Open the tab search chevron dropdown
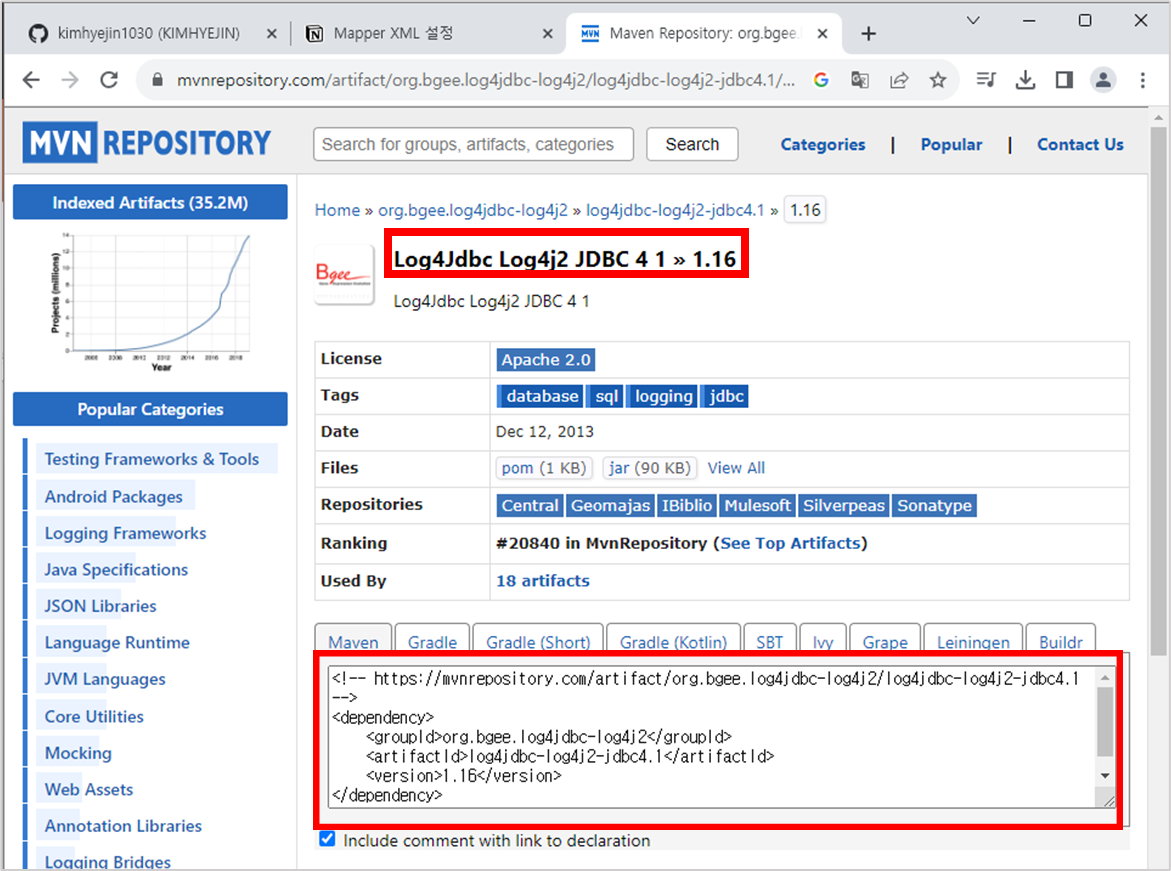Viewport: 1171px width, 871px height. click(972, 21)
